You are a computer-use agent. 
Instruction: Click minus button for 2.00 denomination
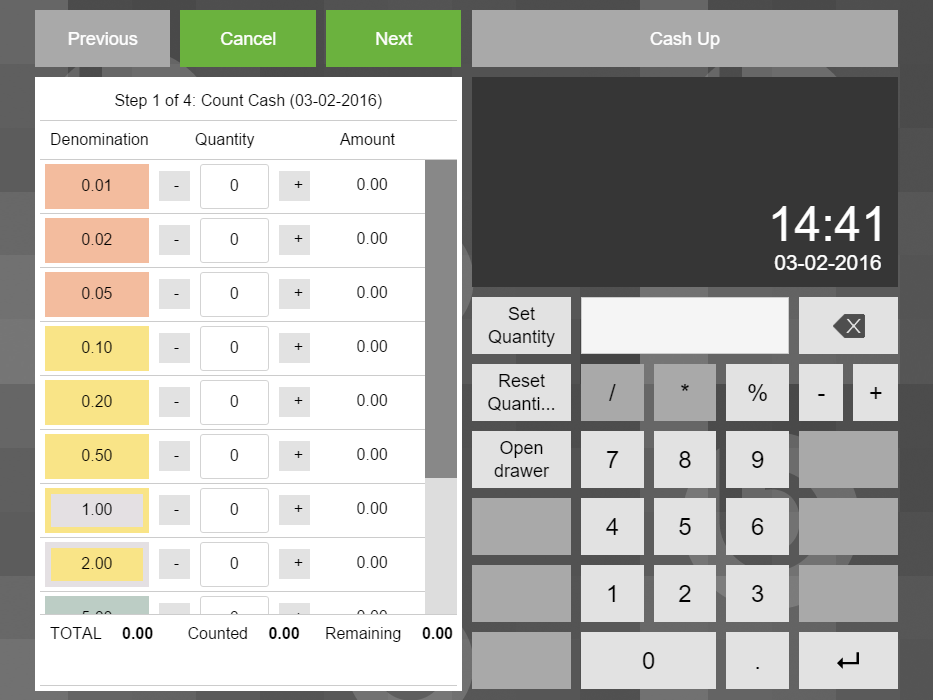point(174,564)
